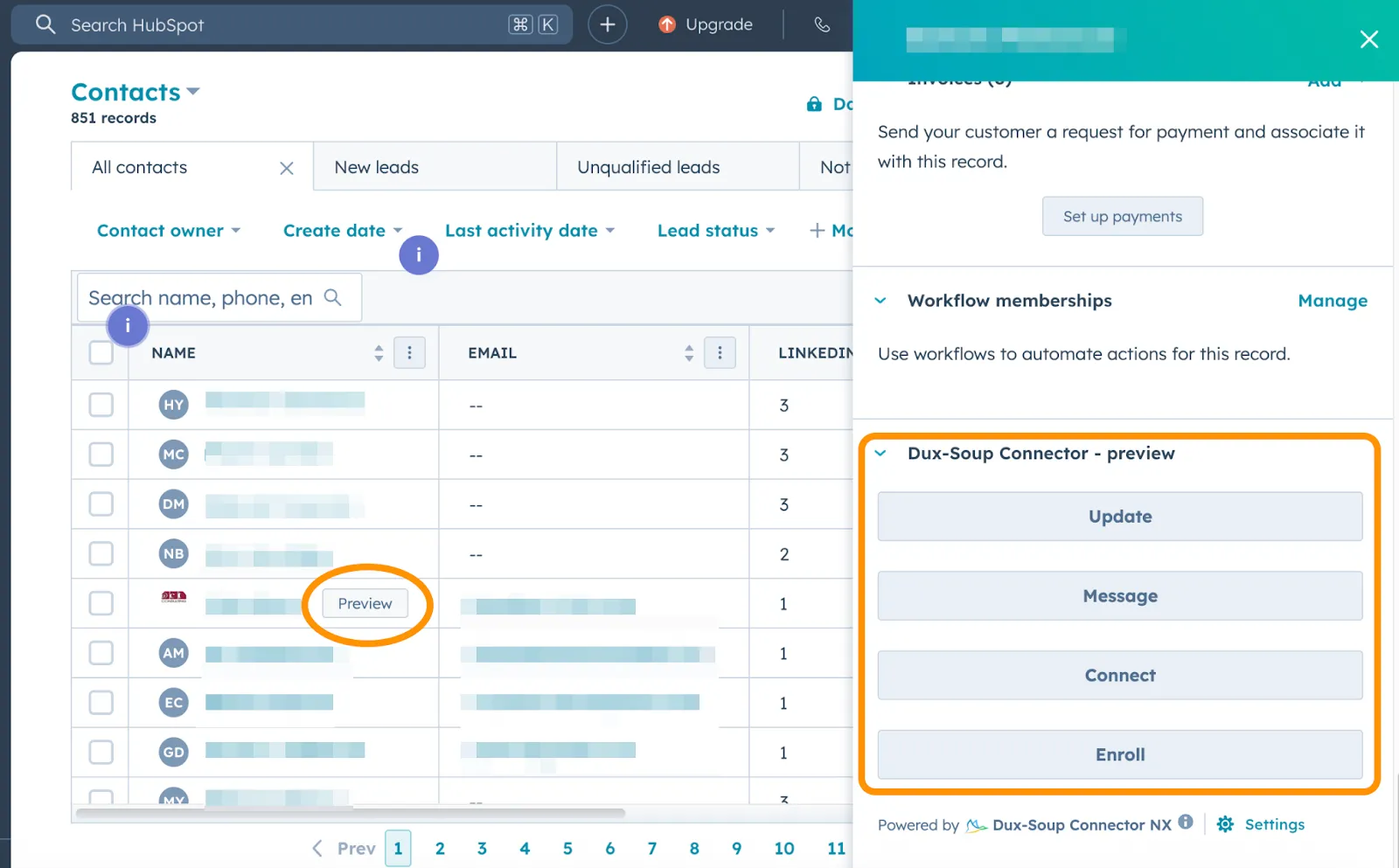This screenshot has height=868, width=1399.
Task: Click Dux-Soup Enroll button
Action: pyautogui.click(x=1120, y=754)
